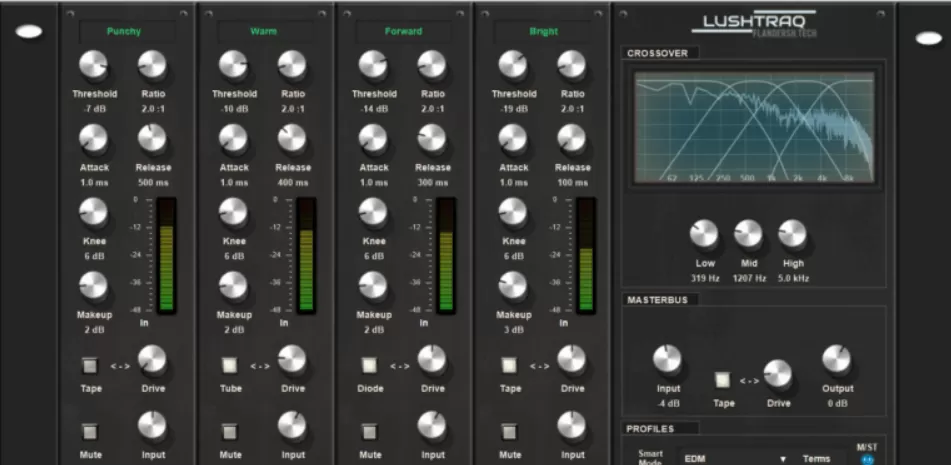Toggle the Punchy band Tape saturation button
Screen dimensions: 951x465
click(x=90, y=365)
